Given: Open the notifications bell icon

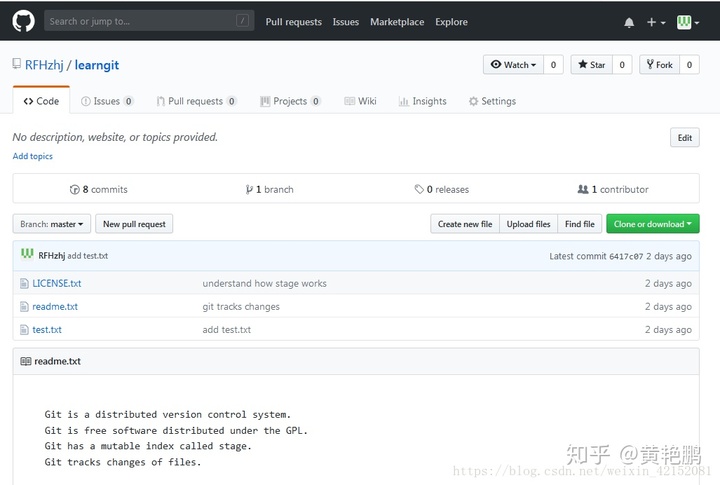Looking at the screenshot, I should click(629, 22).
